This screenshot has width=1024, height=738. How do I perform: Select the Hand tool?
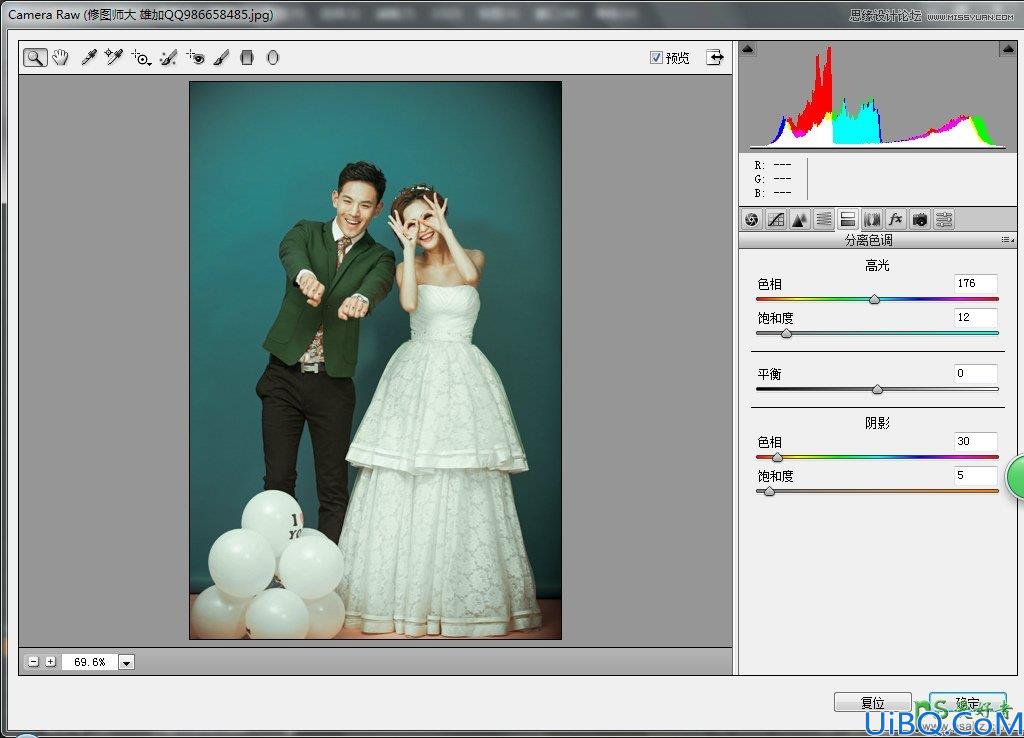61,57
